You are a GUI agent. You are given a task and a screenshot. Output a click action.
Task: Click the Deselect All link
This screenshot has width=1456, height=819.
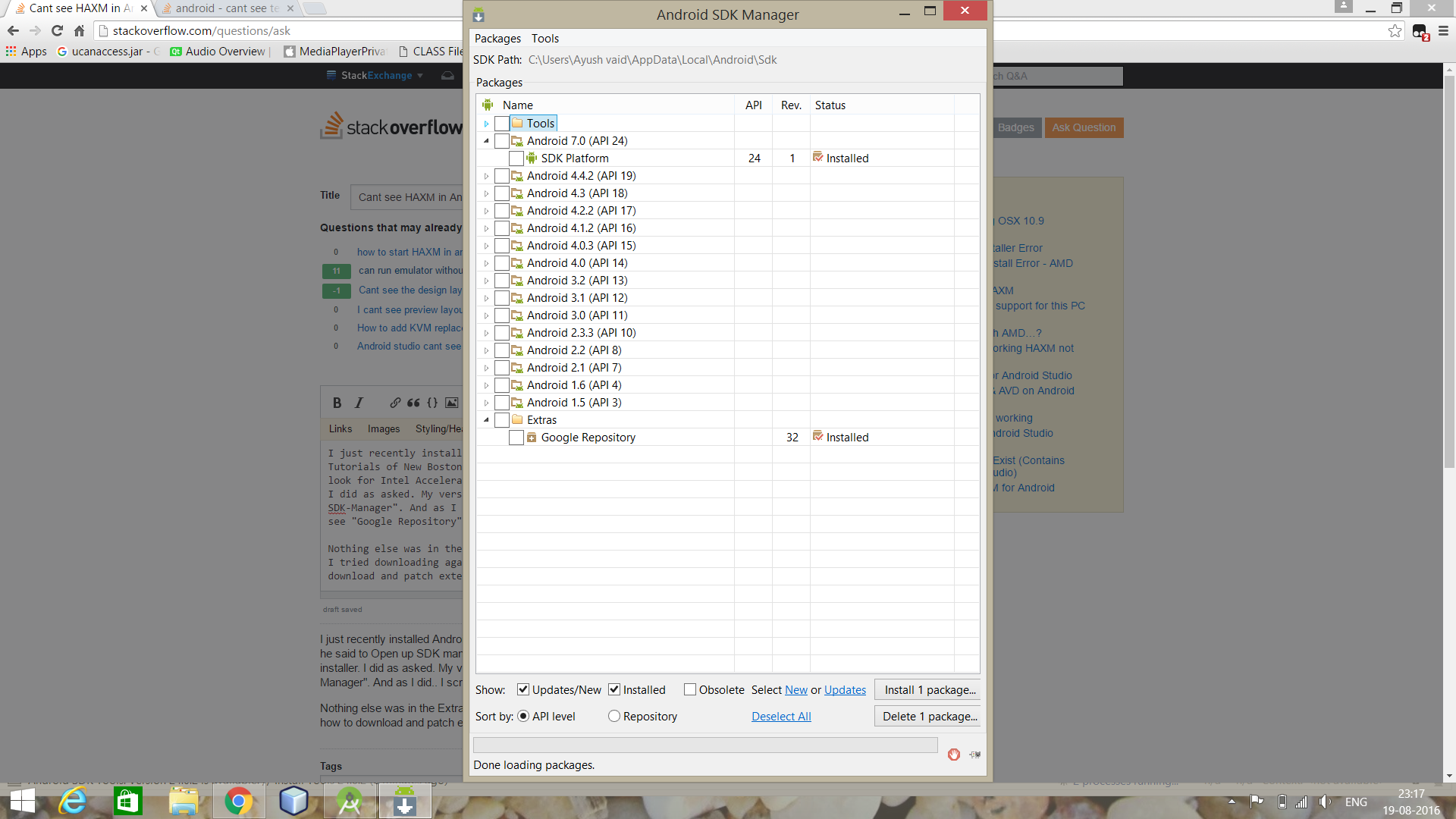[x=781, y=716]
